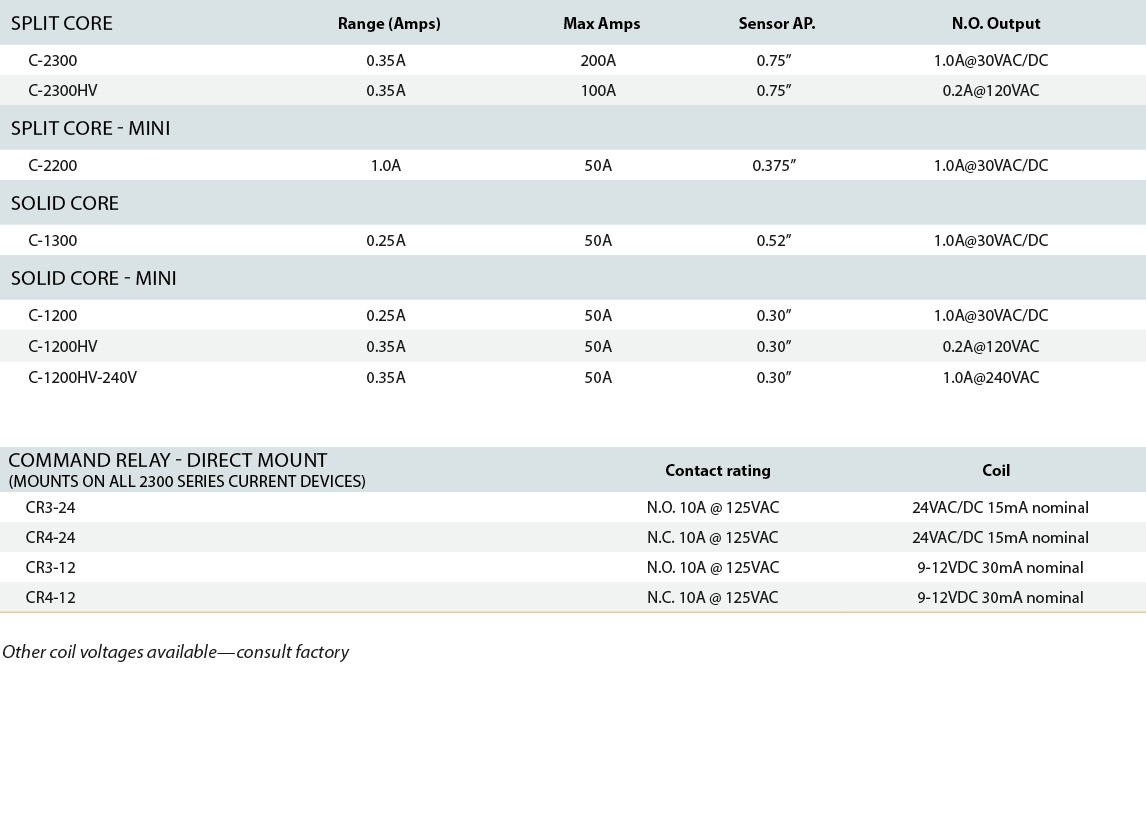The image size is (1146, 833).
Task: Click the N.O. Output column header
Action: coord(995,23)
